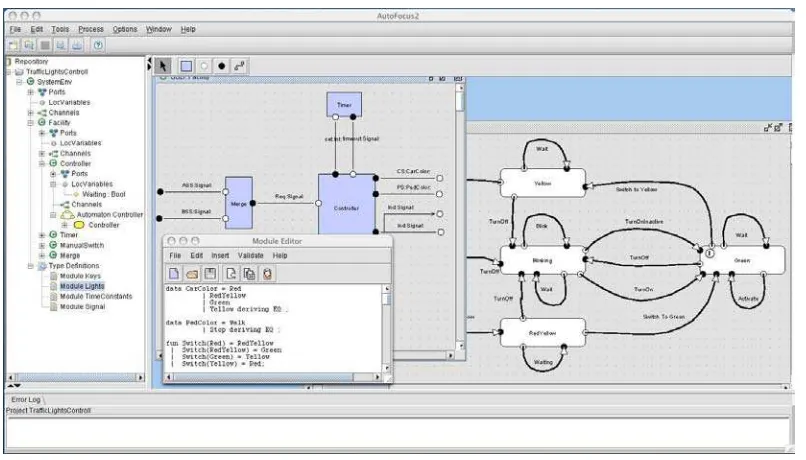Click the Module Editor scroll-down arrow
806x460 pixels.
(387, 368)
